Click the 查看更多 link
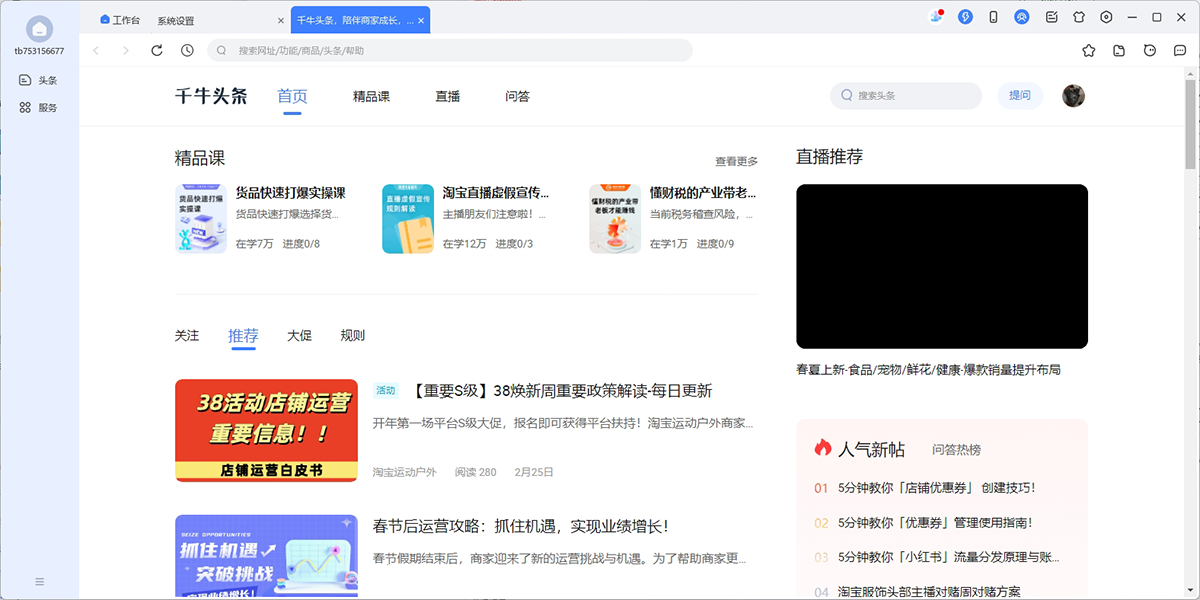 click(x=736, y=161)
